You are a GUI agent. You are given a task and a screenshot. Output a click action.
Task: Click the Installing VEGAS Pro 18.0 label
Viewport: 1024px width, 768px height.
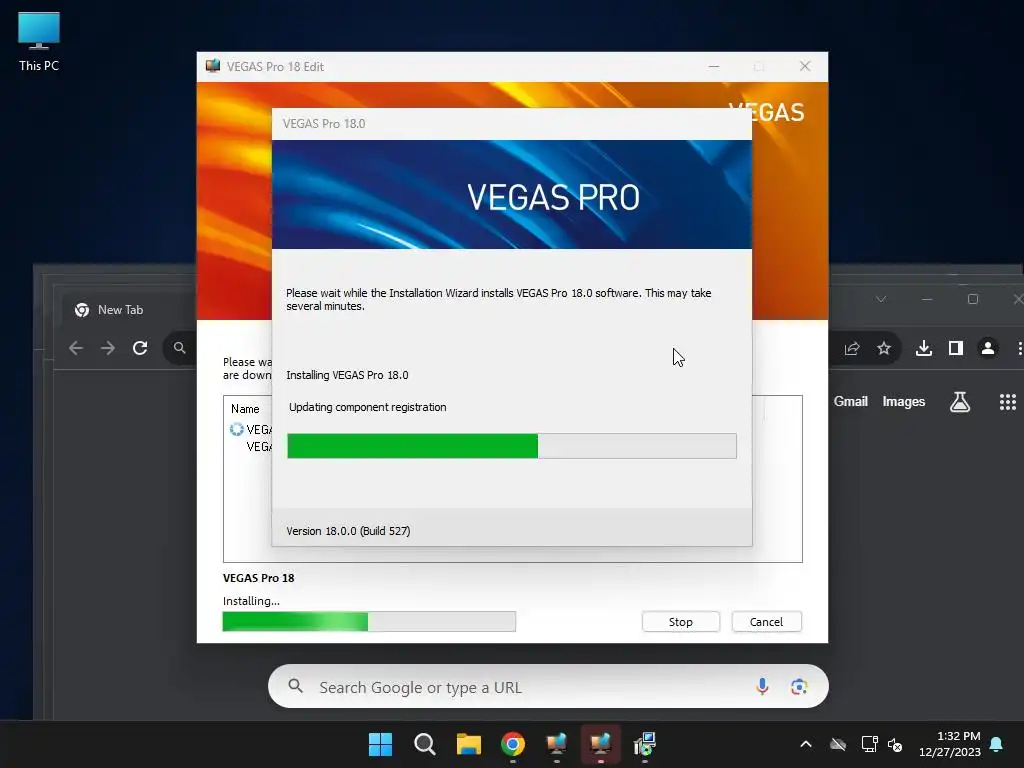tap(347, 375)
